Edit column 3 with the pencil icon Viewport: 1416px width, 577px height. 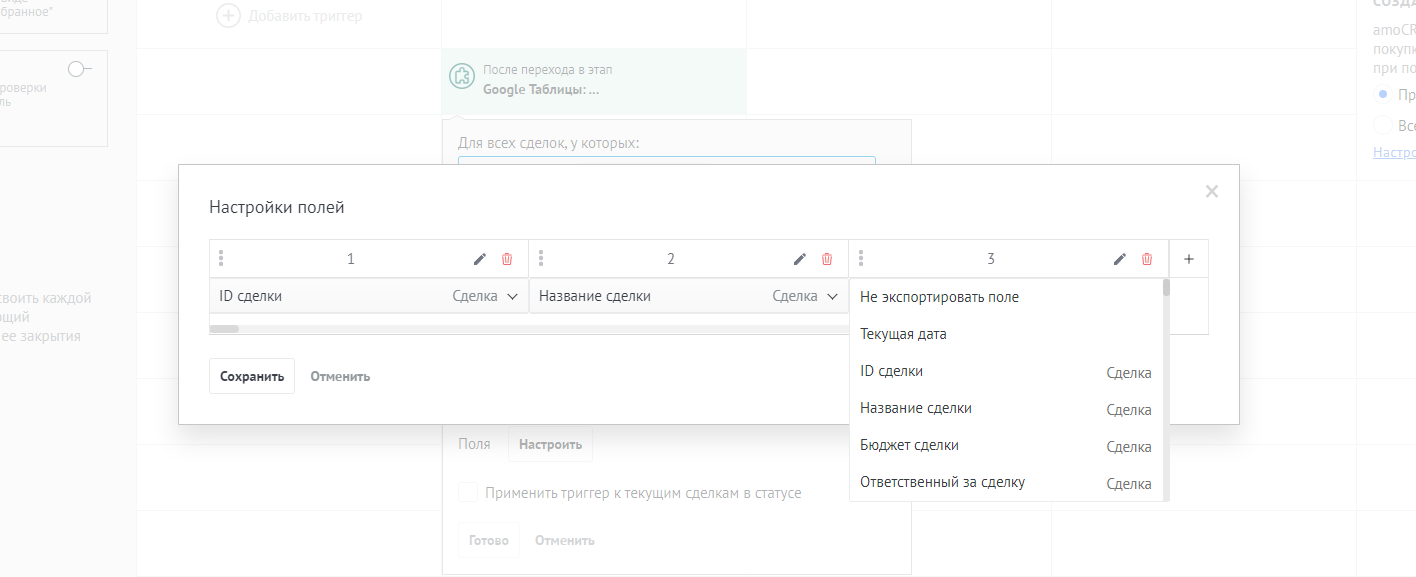[1120, 259]
